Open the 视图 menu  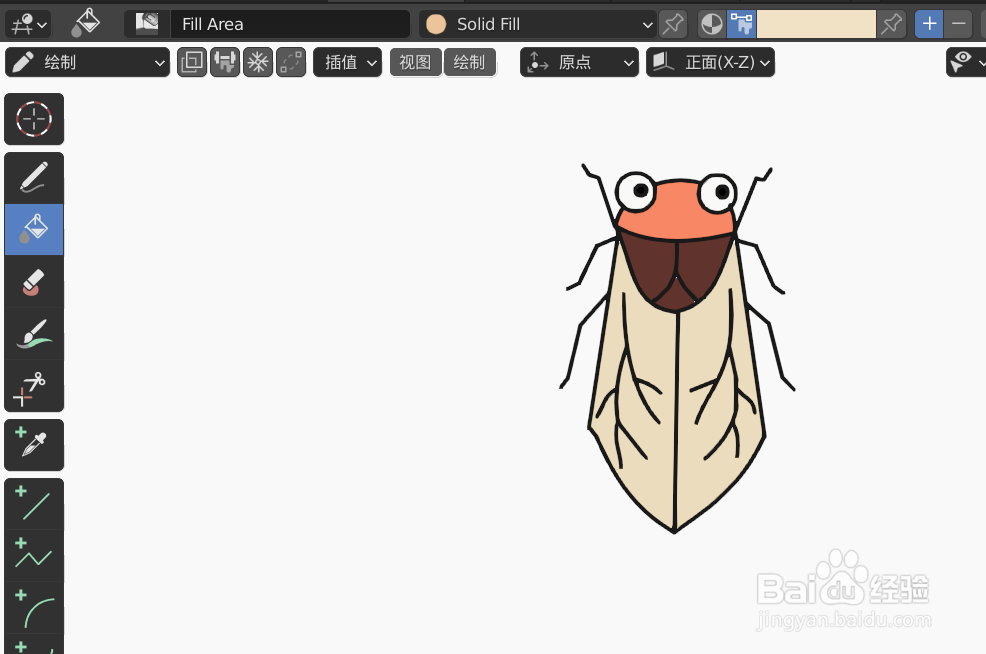[x=415, y=62]
